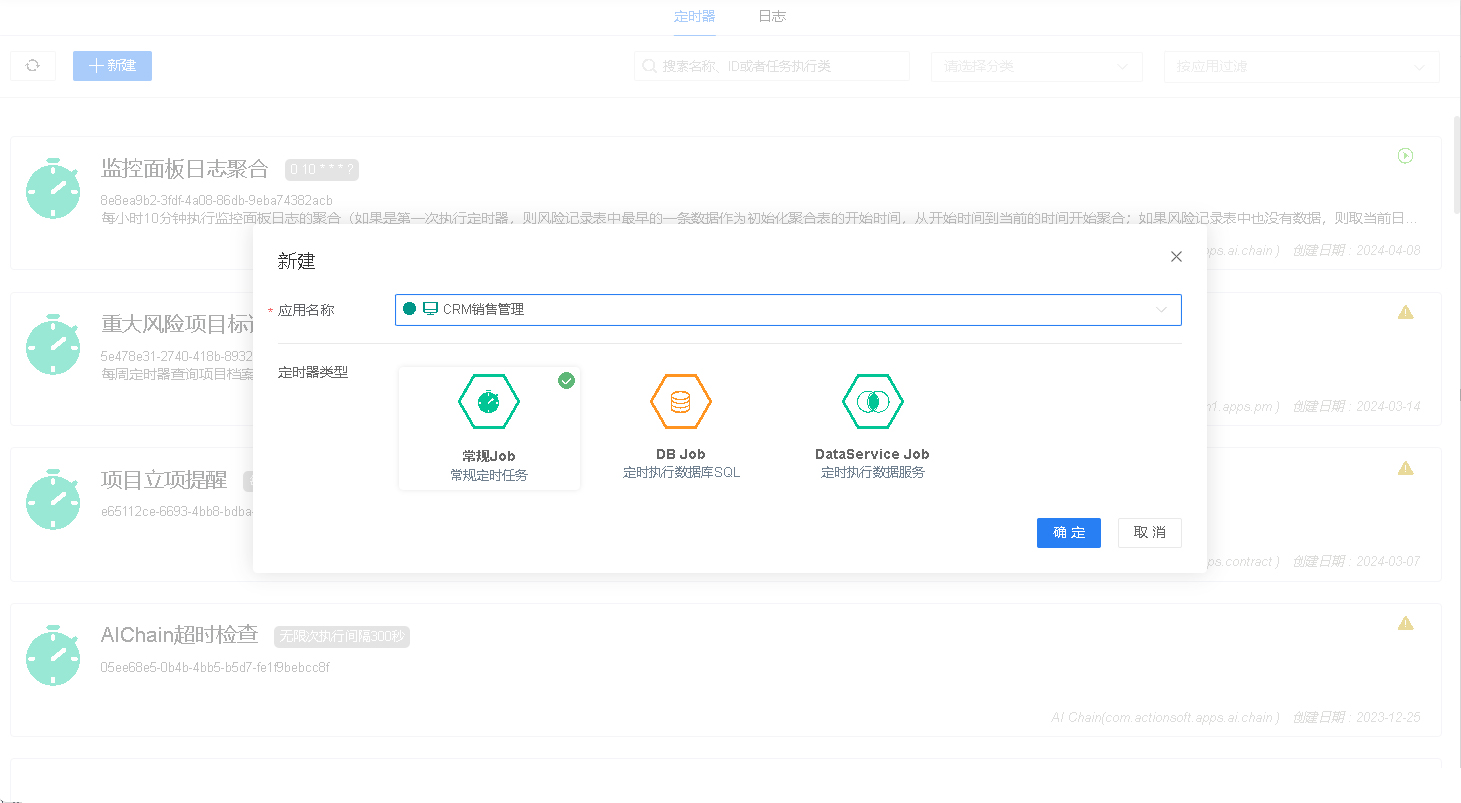Focus the search box for name or ID
Image resolution: width=1461 pixels, height=803 pixels.
click(x=772, y=67)
